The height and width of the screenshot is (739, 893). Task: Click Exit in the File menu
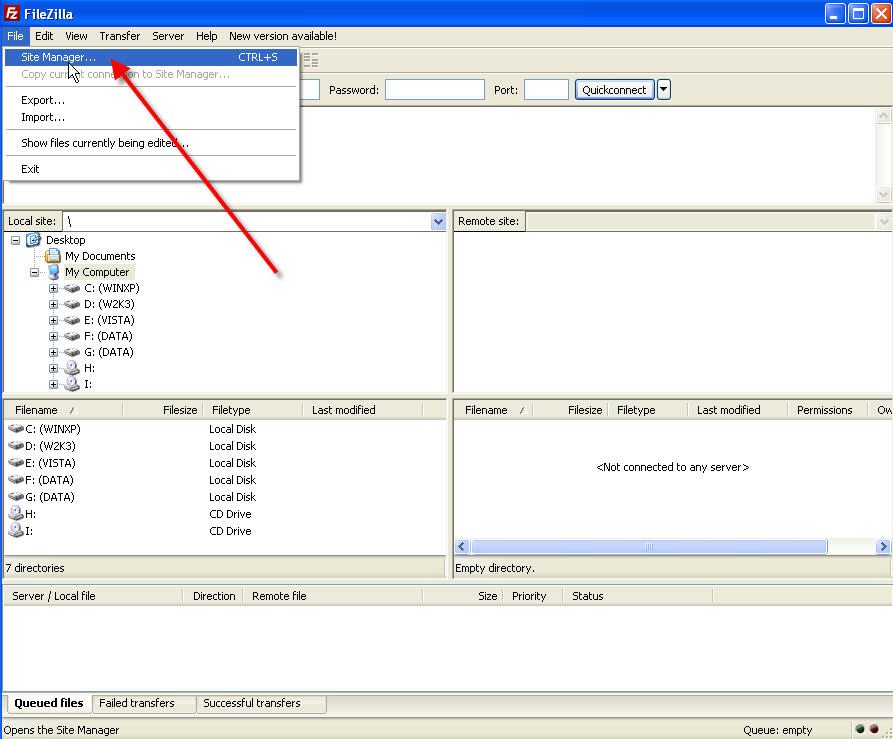(150, 169)
